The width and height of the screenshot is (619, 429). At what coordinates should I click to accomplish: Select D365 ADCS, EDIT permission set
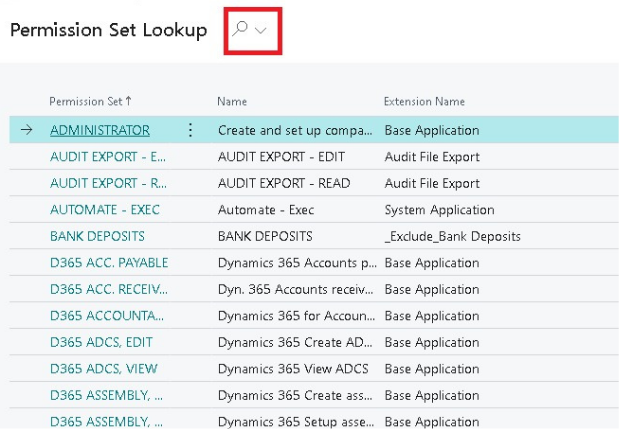point(101,342)
